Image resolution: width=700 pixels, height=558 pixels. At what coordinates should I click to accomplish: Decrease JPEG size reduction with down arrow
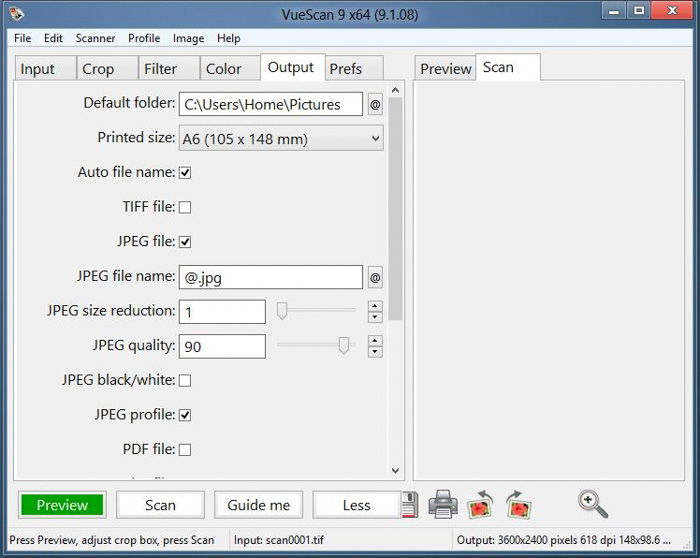(375, 317)
